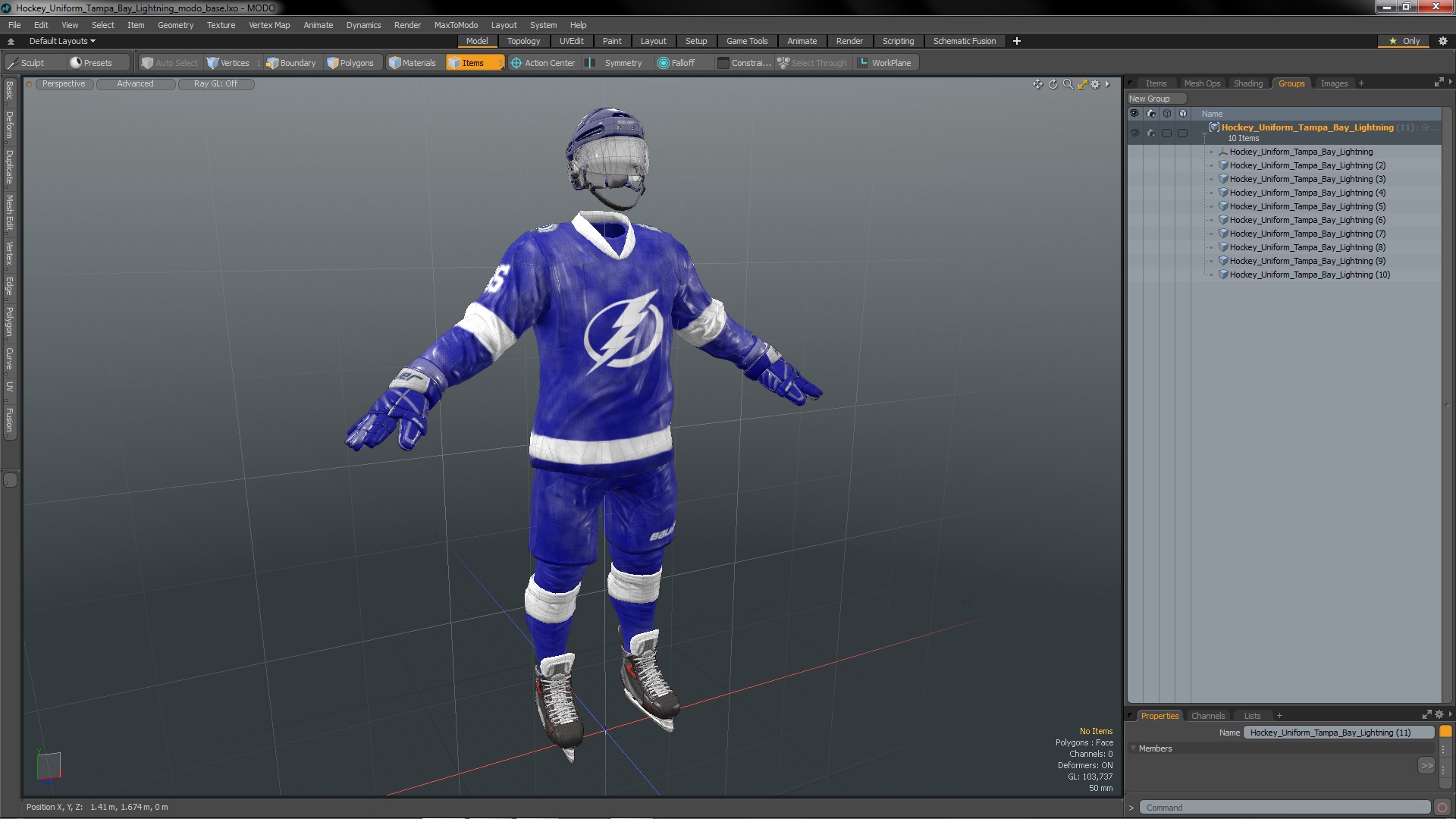
Task: Toggle Select Through
Action: 812,63
